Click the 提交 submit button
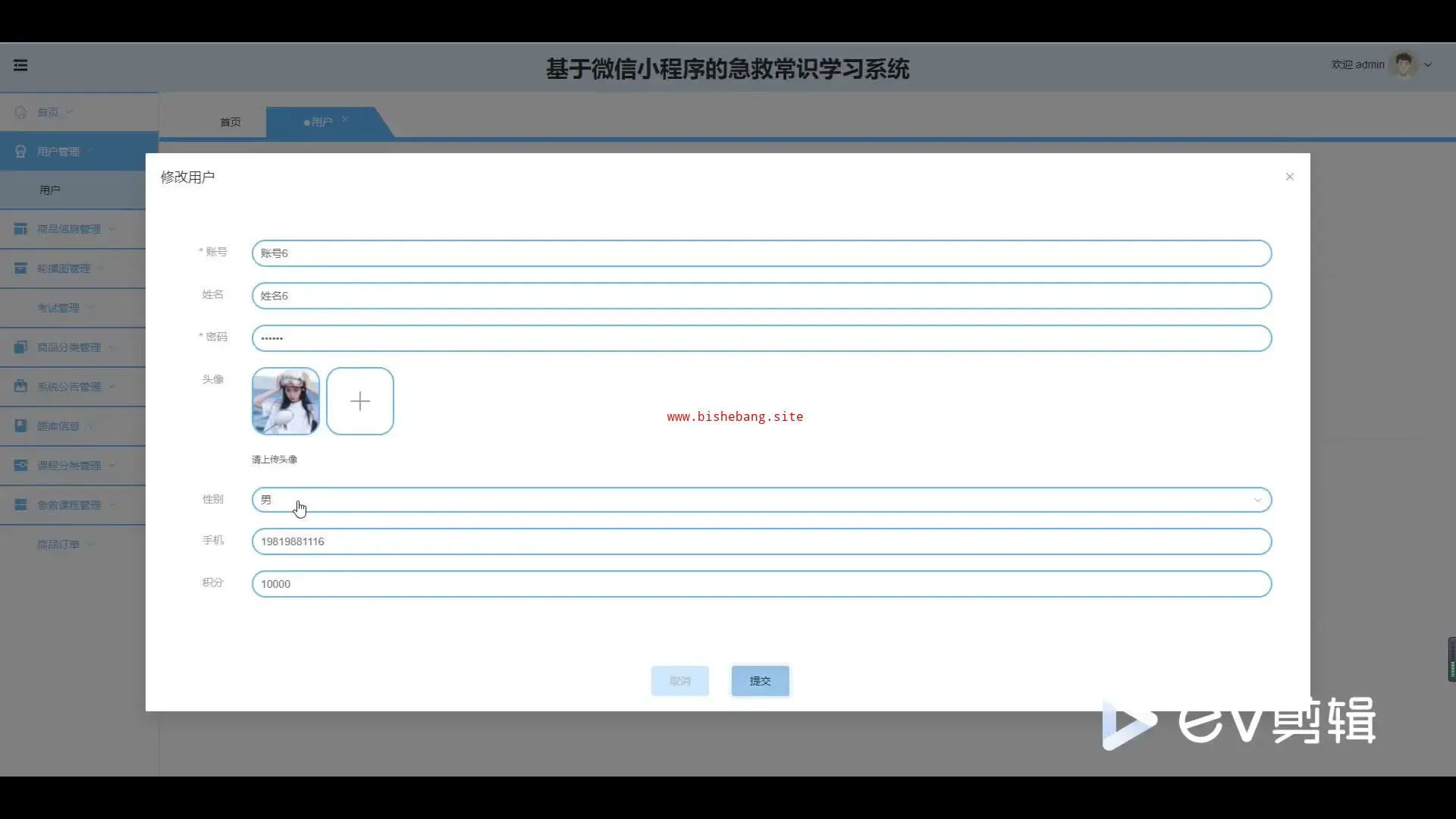 [760, 681]
